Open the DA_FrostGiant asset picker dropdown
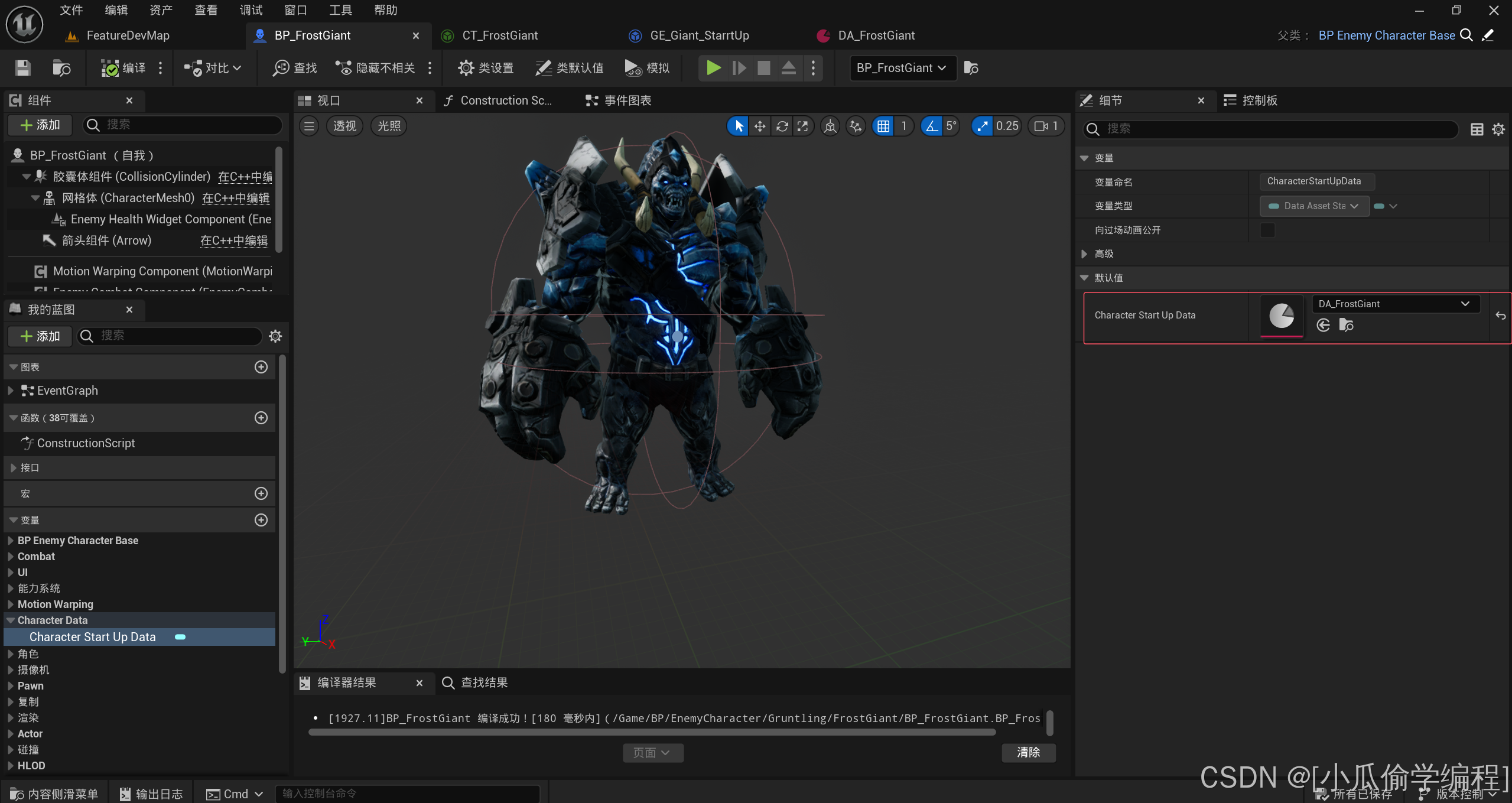This screenshot has width=1512, height=803. coord(1396,304)
